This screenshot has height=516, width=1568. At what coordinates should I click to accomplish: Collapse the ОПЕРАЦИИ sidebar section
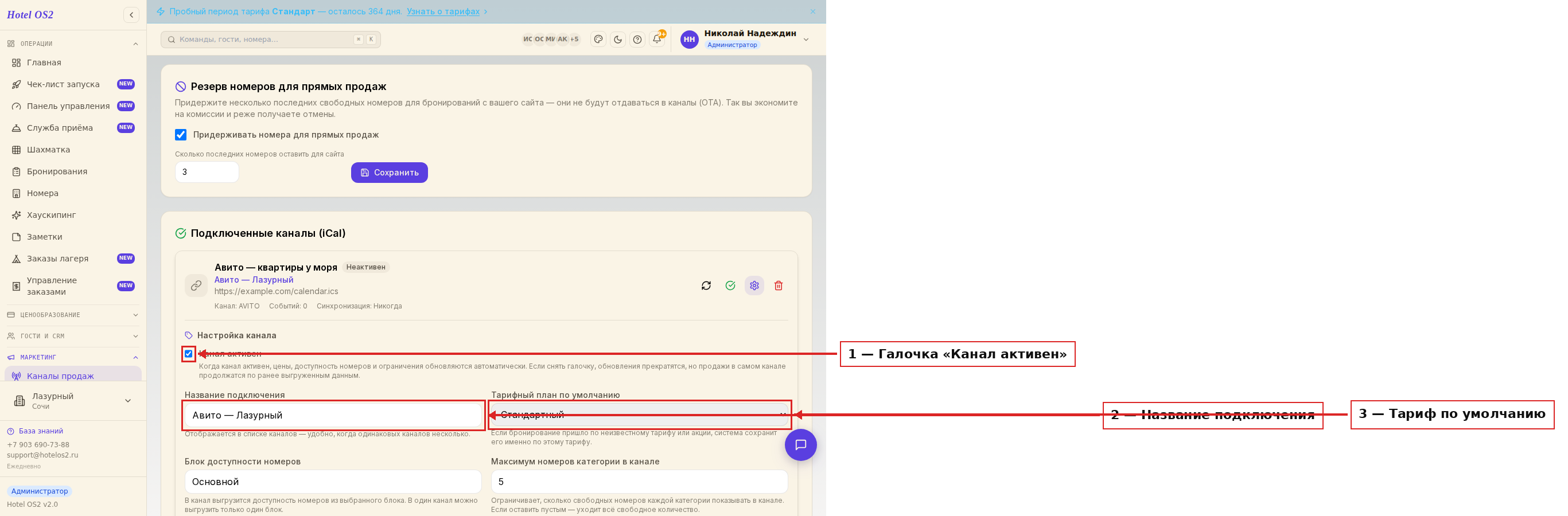73,44
